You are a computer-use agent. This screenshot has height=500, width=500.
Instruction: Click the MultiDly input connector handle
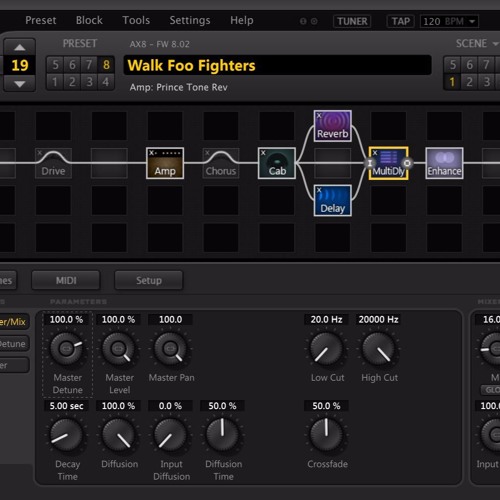pyautogui.click(x=370, y=163)
